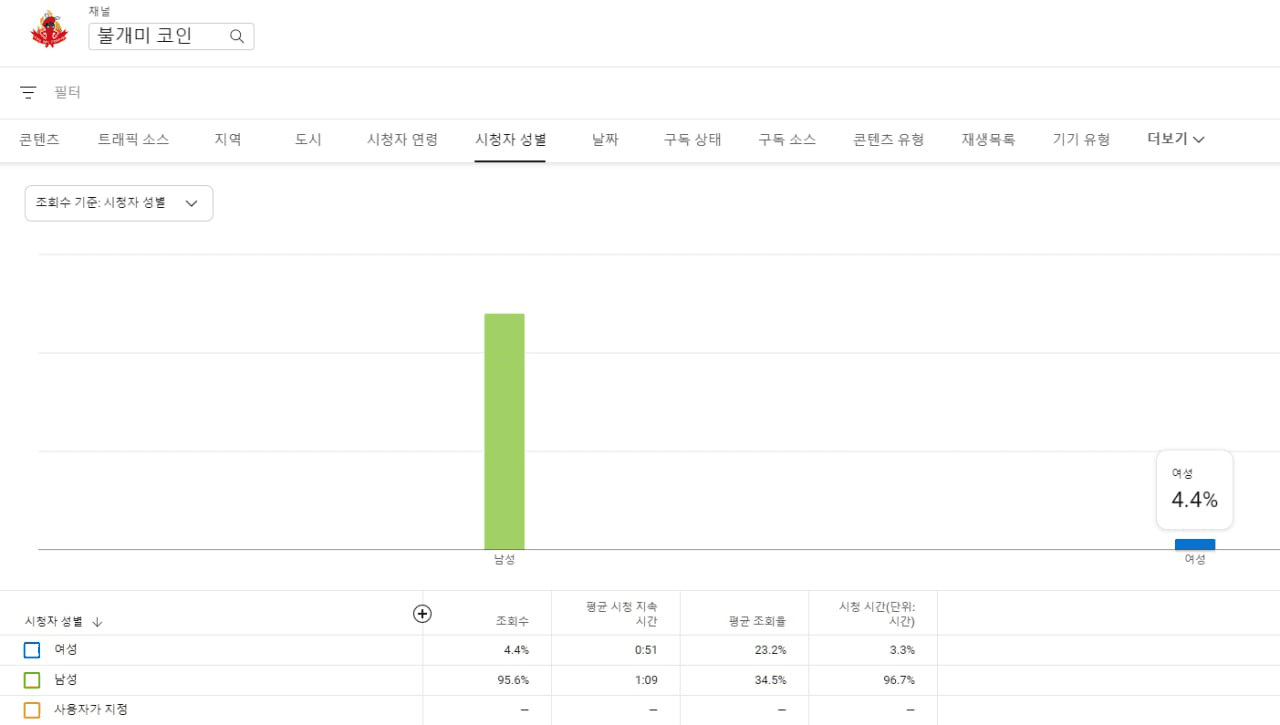Expand the 더보기 tab menu

click(x=1175, y=140)
